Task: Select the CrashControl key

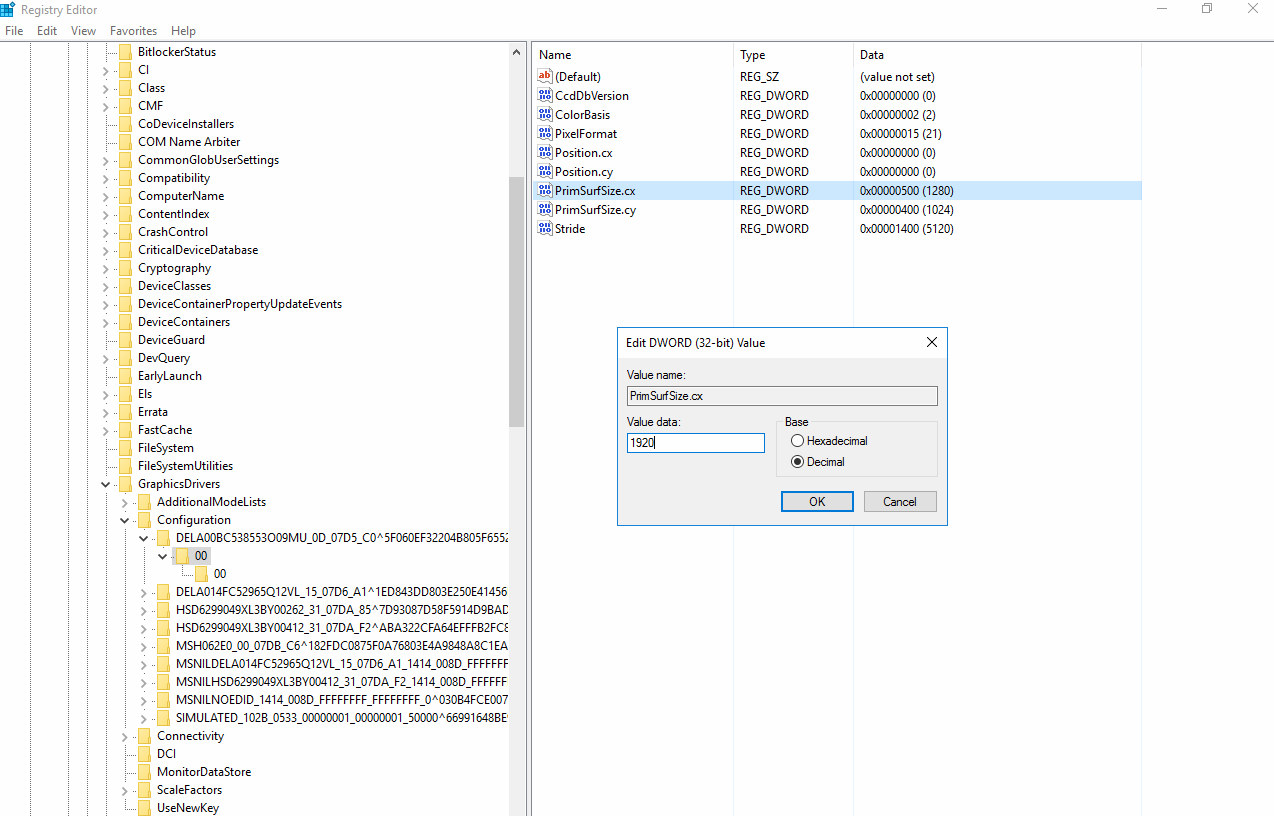Action: [173, 232]
